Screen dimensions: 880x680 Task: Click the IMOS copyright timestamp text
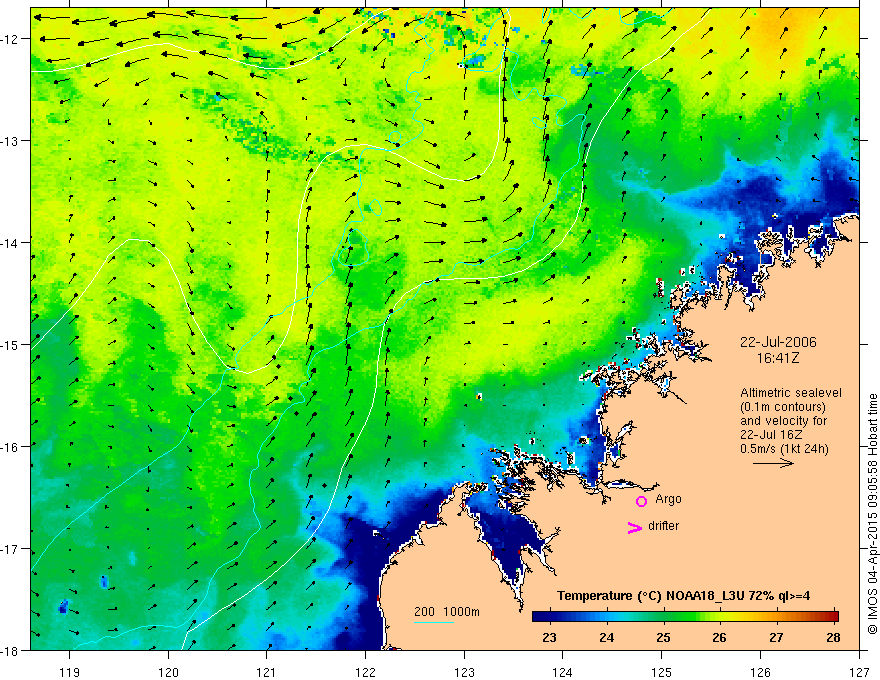[x=872, y=514]
